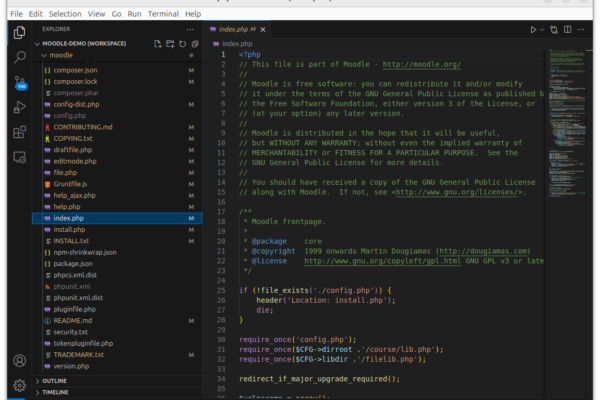This screenshot has width=600, height=400.
Task: Collapse all folders in explorer
Action: pos(195,44)
